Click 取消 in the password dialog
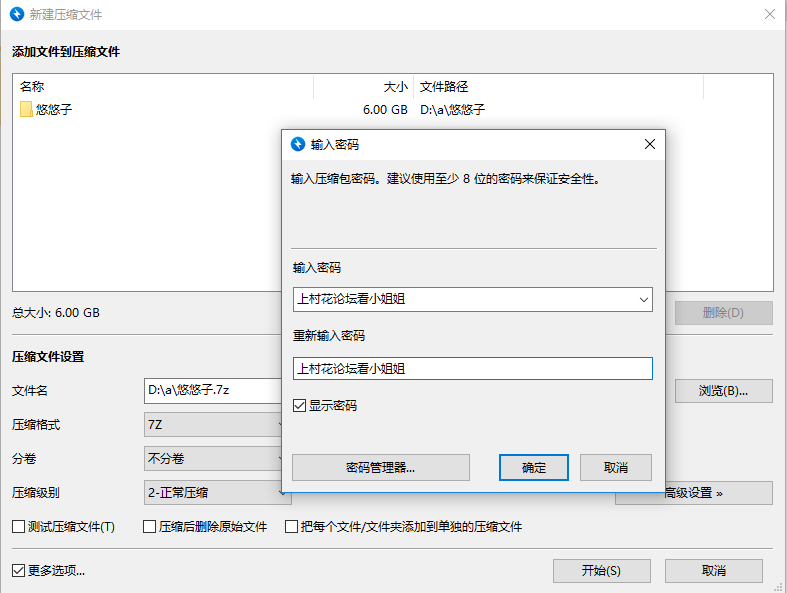This screenshot has height=593, width=787. [615, 467]
